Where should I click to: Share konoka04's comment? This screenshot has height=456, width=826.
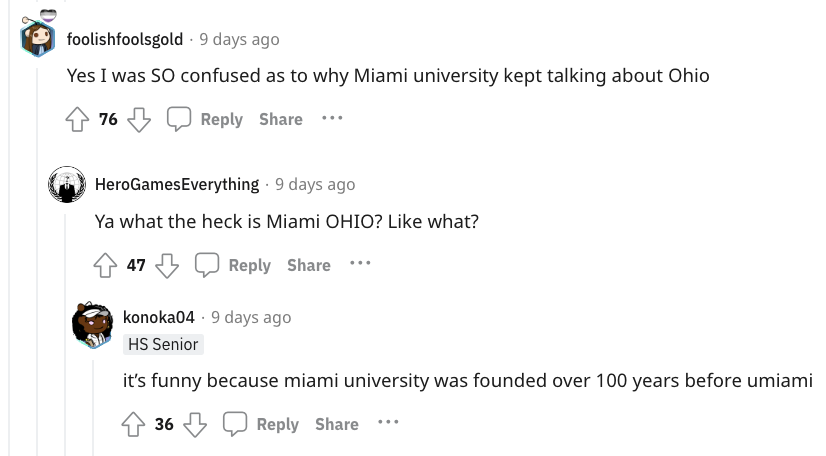[336, 424]
